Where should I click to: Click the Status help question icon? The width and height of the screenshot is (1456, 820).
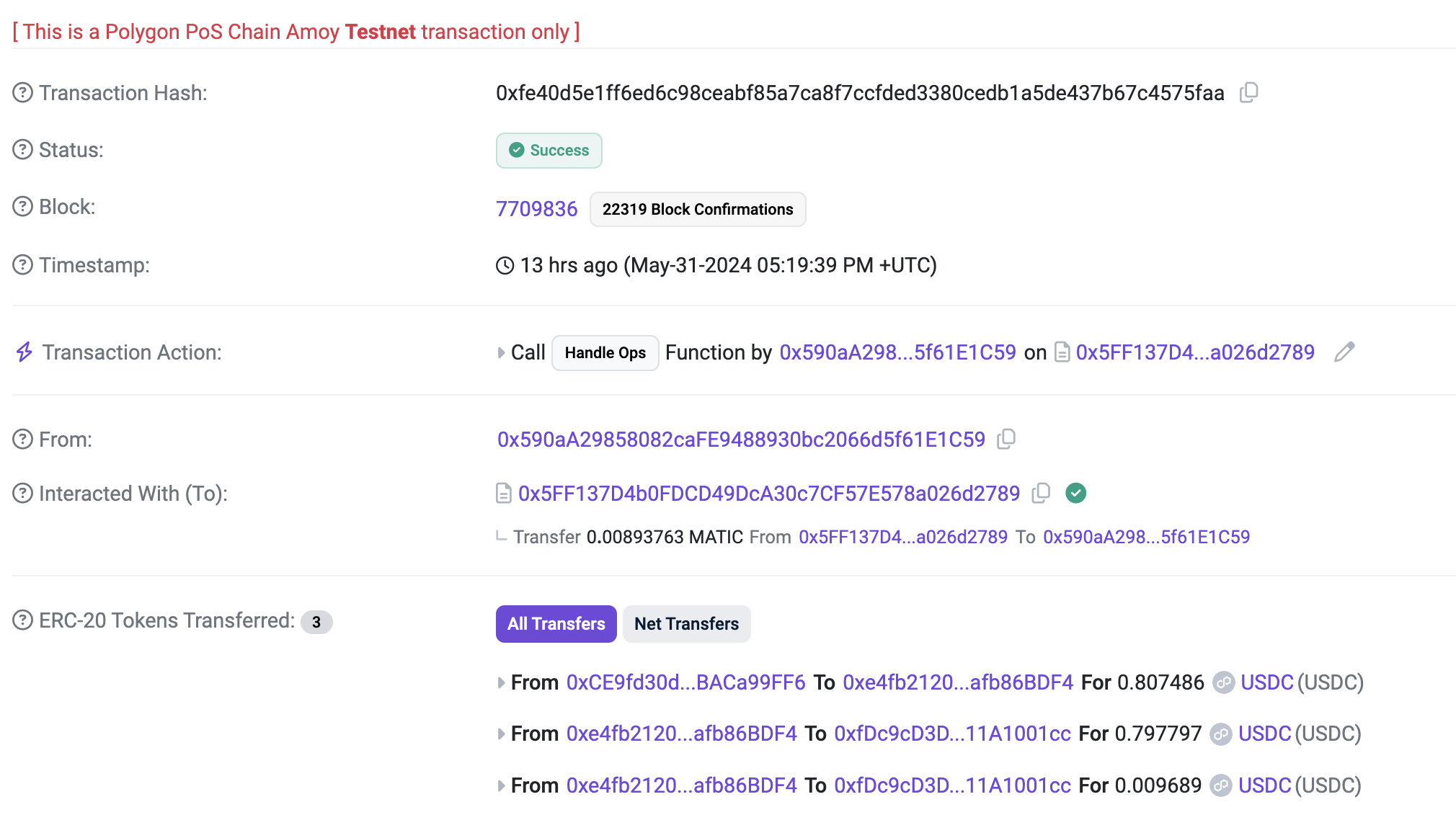(23, 150)
